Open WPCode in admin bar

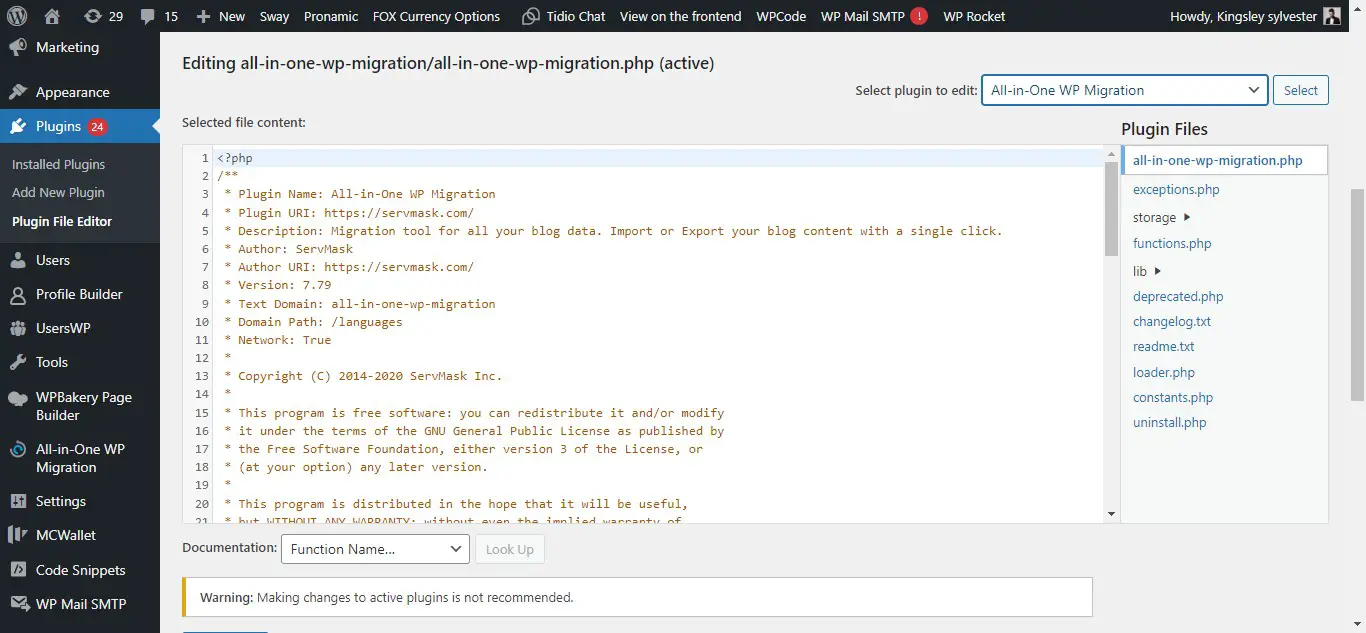[781, 16]
